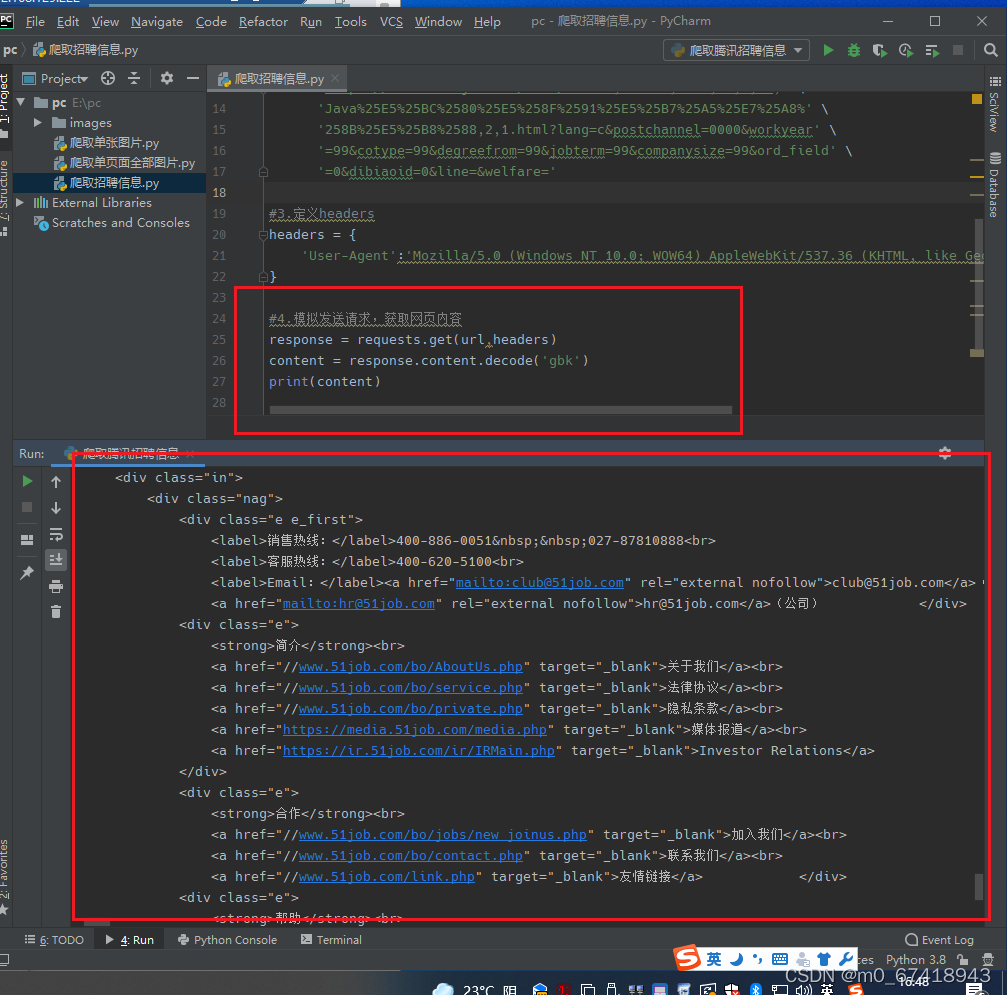Click the Profile run icon in the top toolbar
Screen dimensions: 1007x995
(x=906, y=50)
